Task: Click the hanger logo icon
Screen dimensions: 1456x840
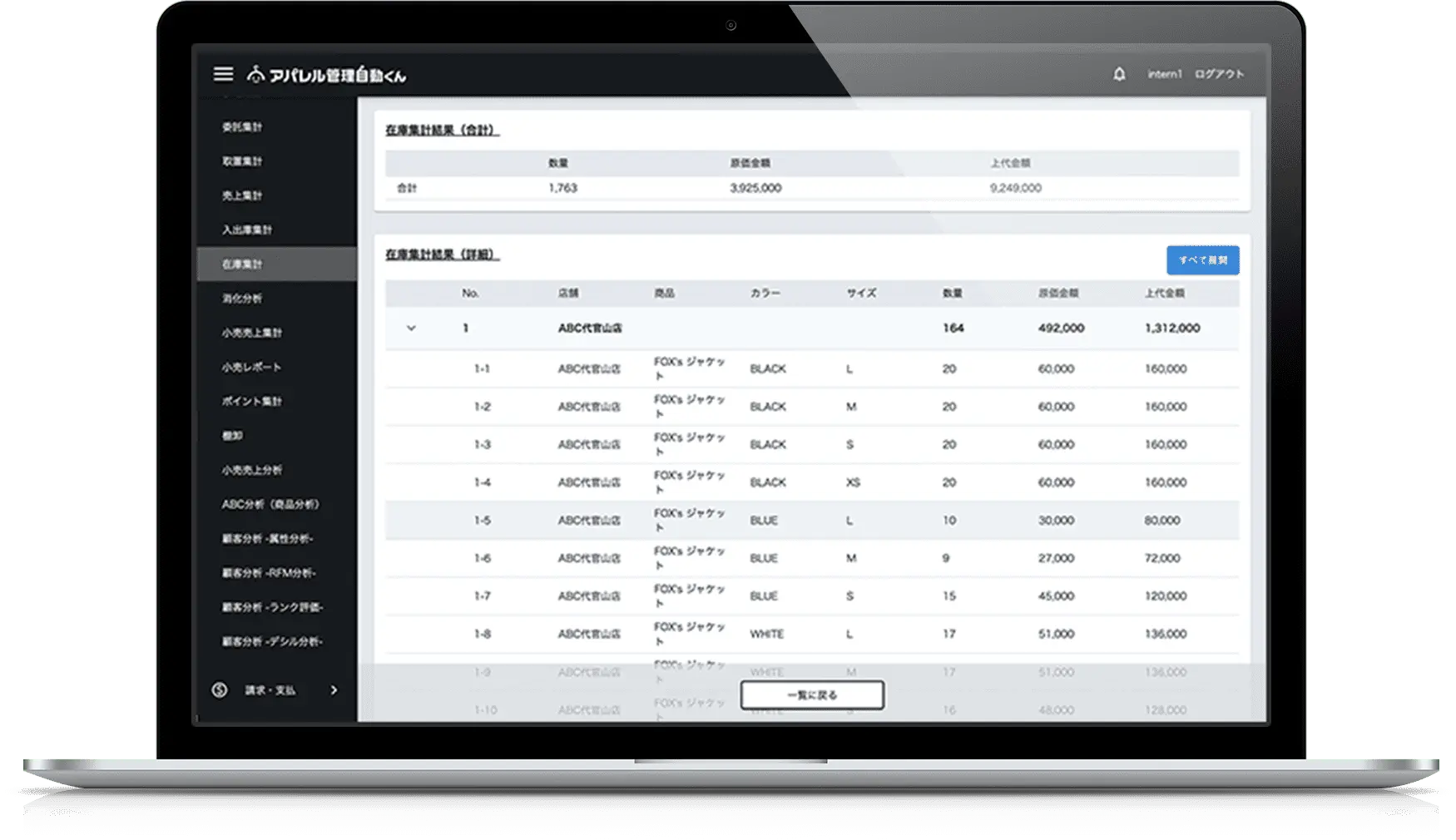Action: click(x=255, y=75)
